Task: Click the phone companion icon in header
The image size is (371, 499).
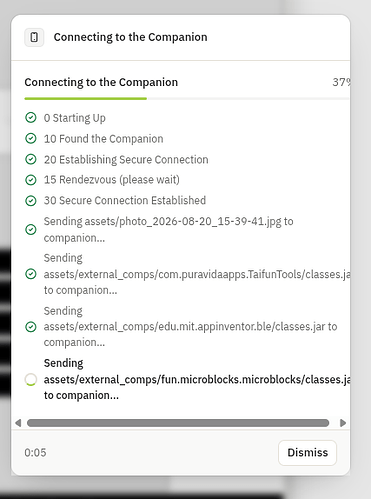Action: pos(34,37)
